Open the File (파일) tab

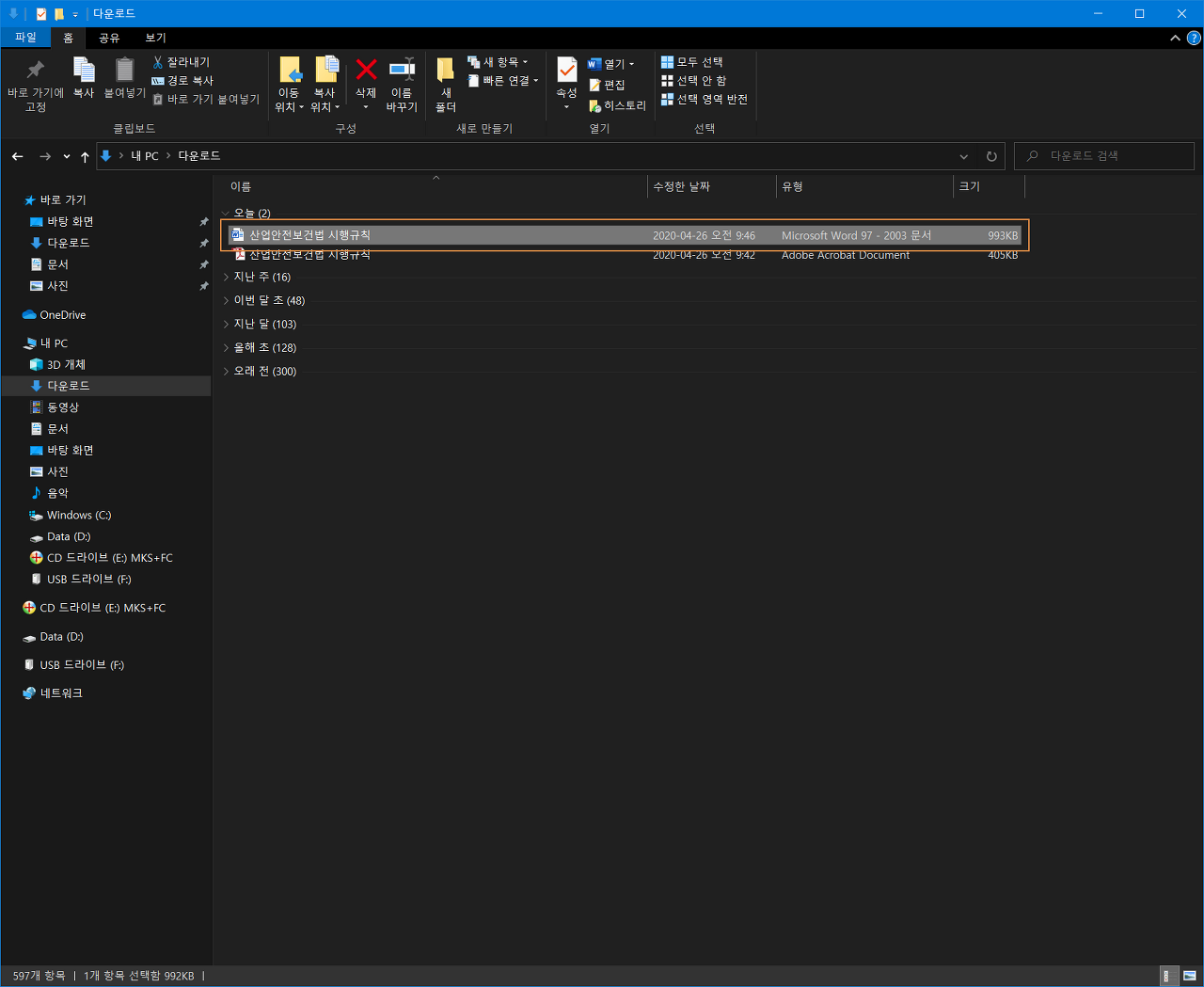[x=25, y=38]
